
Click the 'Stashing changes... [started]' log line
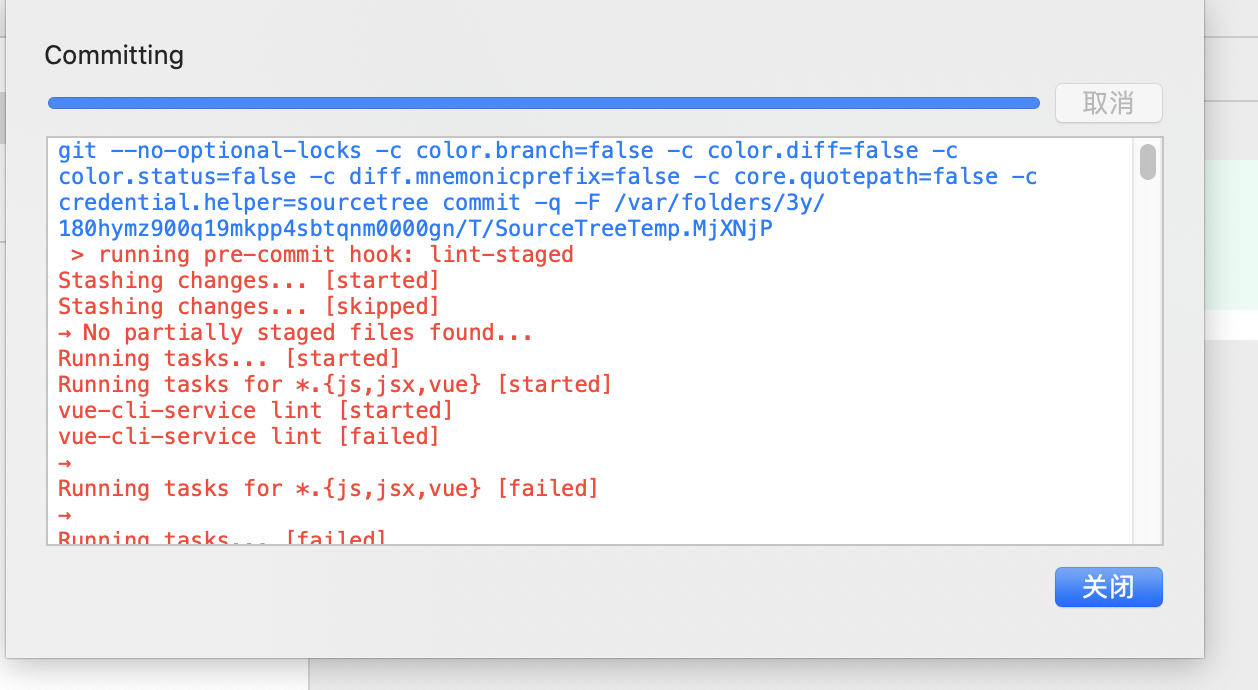pyautogui.click(x=246, y=280)
